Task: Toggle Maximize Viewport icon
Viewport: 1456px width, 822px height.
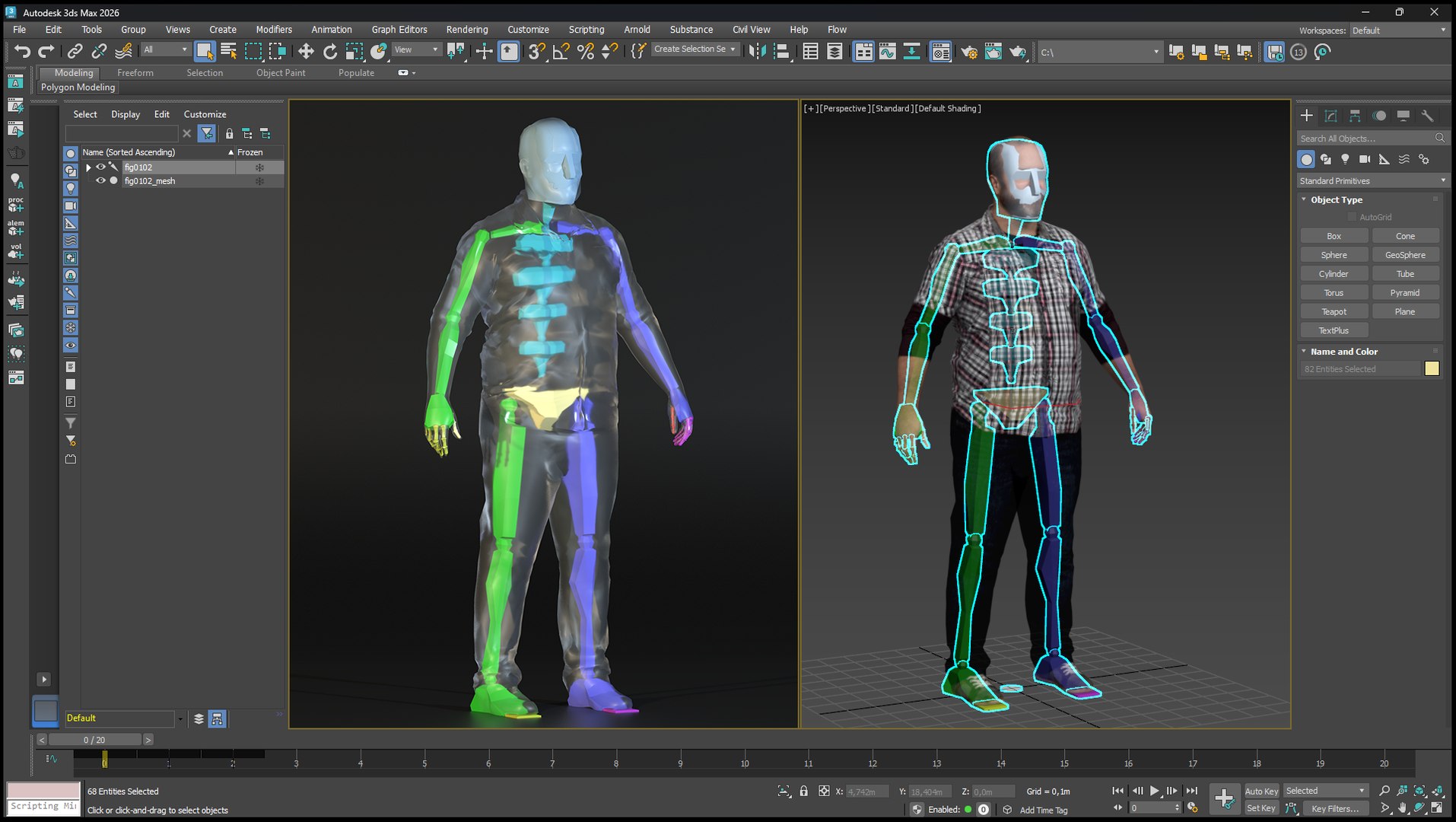Action: click(1437, 808)
